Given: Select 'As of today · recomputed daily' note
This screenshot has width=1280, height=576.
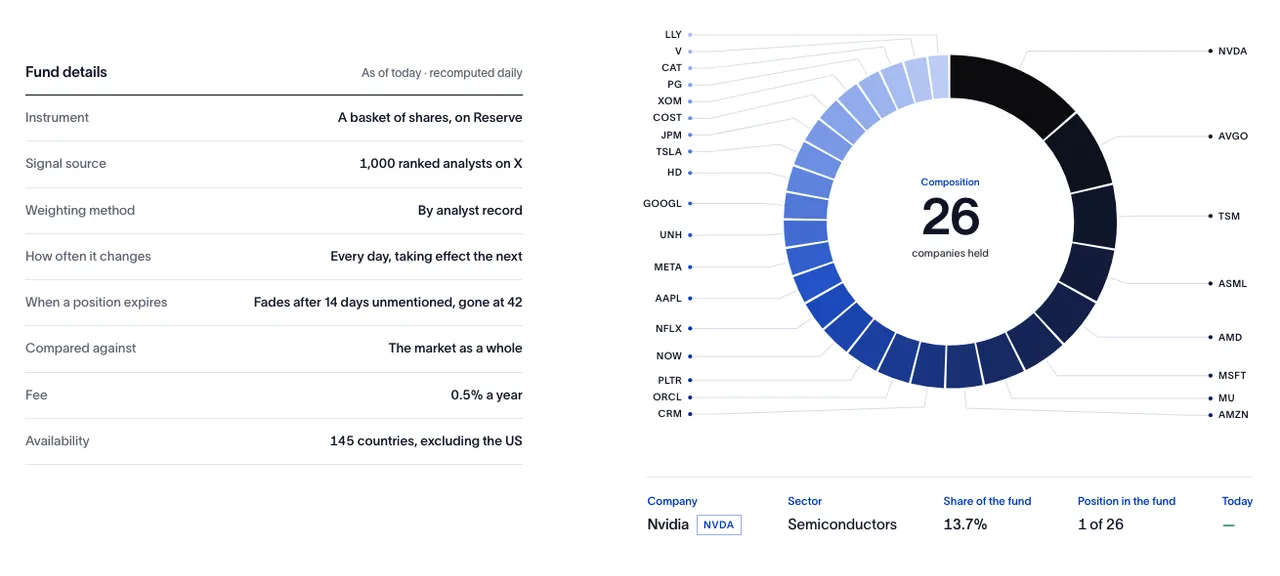Looking at the screenshot, I should tap(442, 73).
